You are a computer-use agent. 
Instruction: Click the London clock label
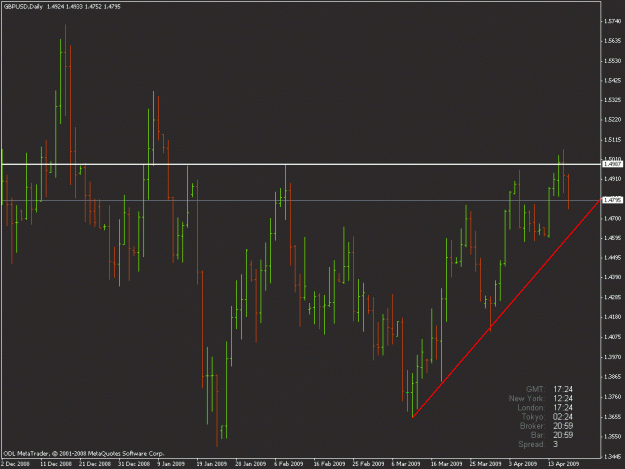(x=531, y=408)
